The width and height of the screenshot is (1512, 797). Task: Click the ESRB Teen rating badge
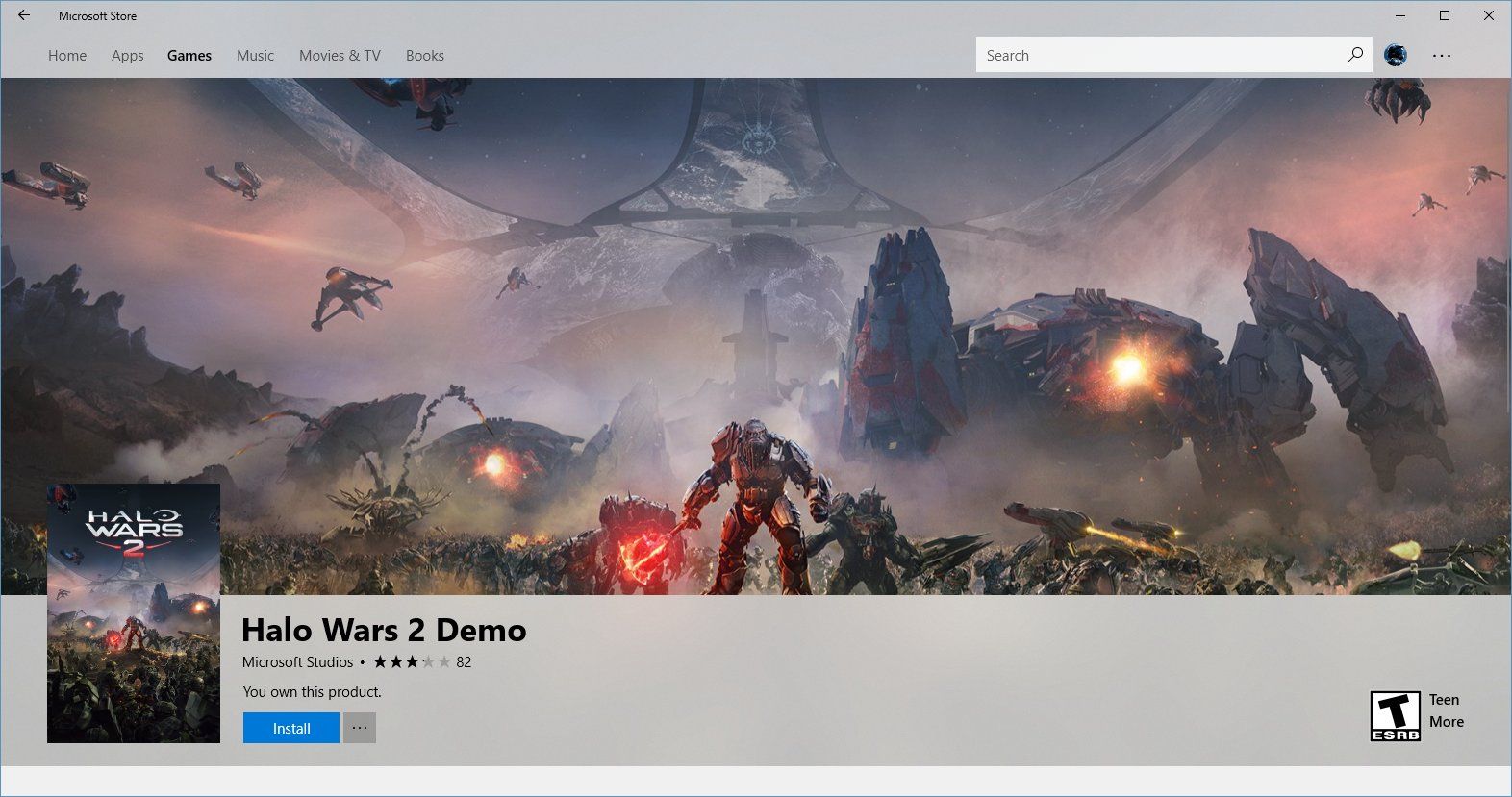click(x=1395, y=716)
